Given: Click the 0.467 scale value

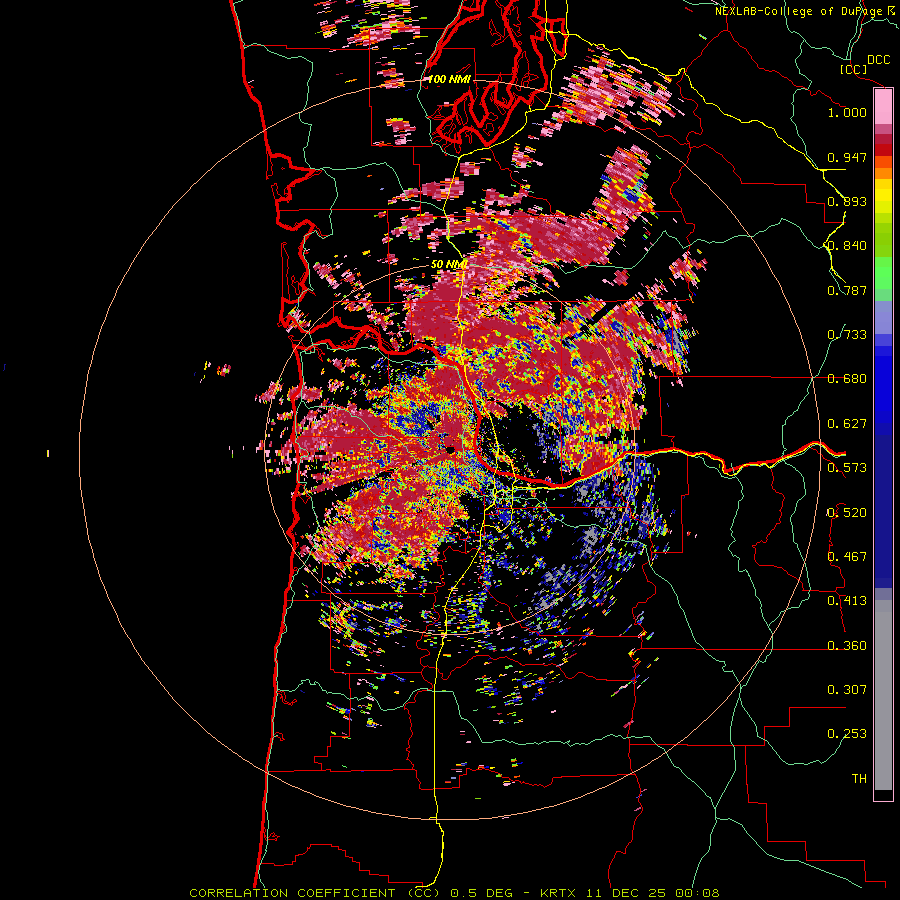Looking at the screenshot, I should coord(847,557).
